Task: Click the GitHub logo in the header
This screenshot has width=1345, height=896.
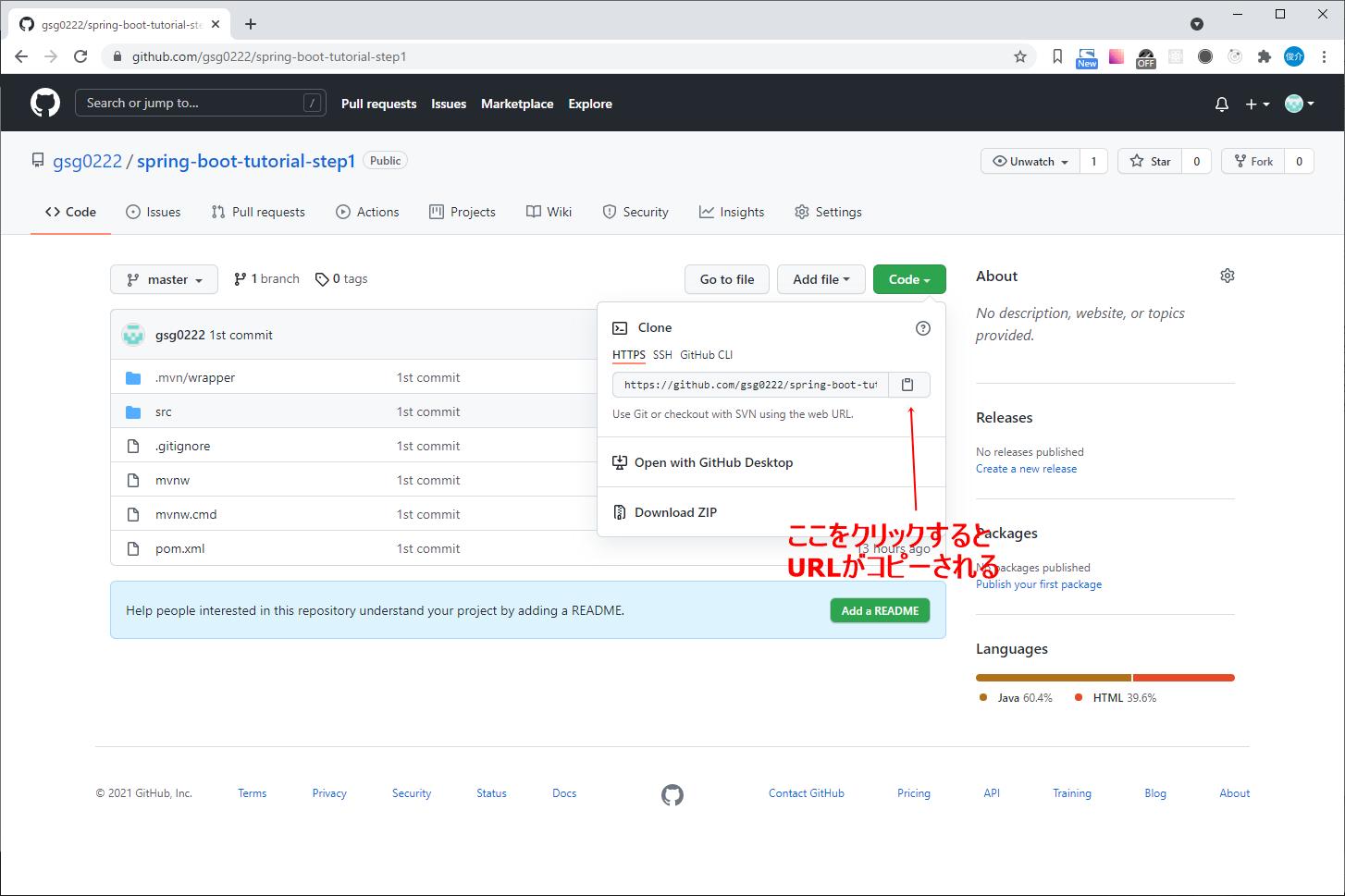Action: [44, 103]
